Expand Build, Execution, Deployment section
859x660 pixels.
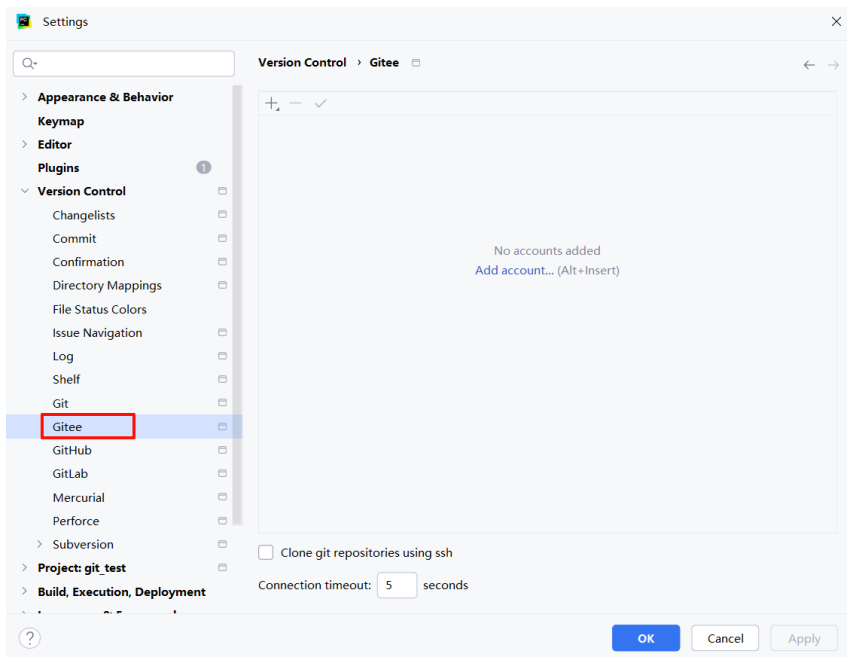[24, 591]
